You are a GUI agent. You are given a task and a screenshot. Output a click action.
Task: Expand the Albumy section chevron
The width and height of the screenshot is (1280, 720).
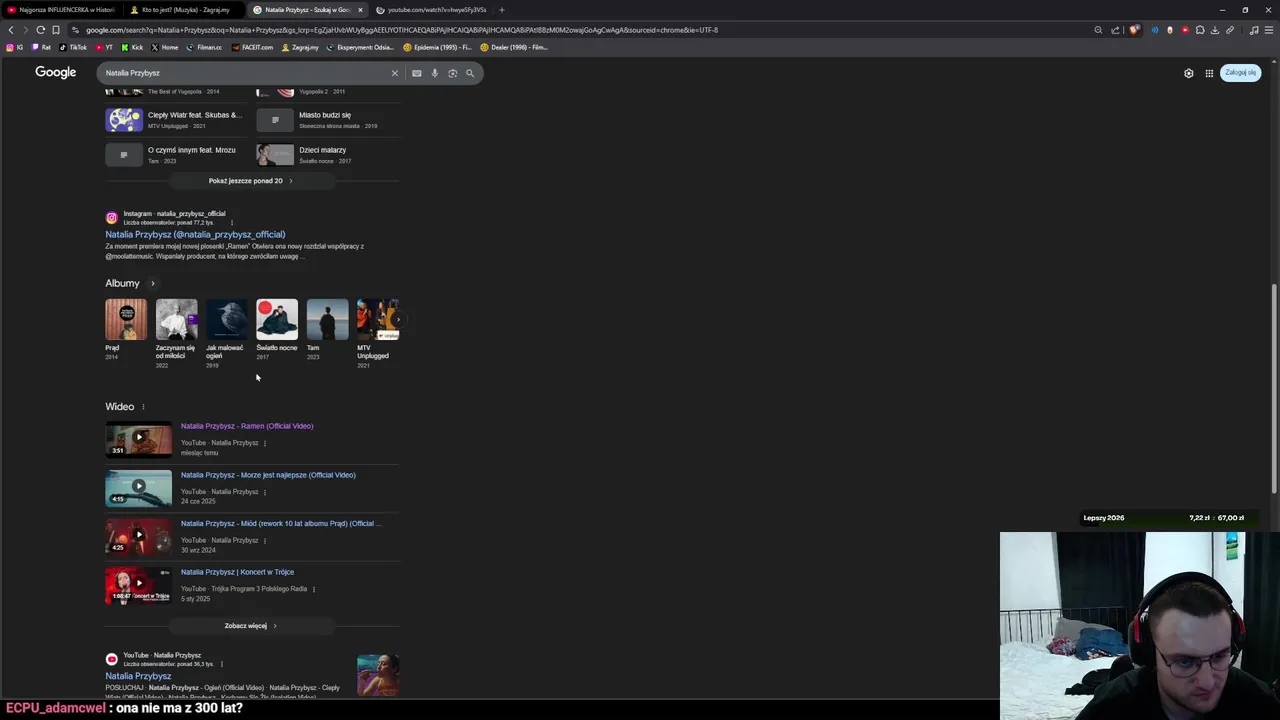click(x=152, y=284)
